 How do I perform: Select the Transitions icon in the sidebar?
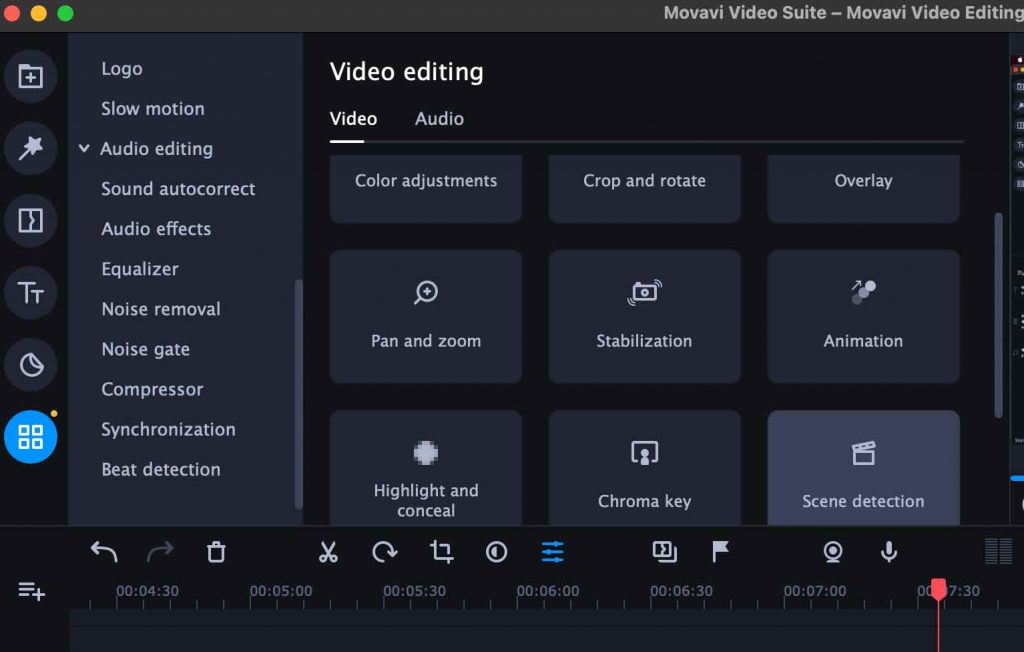pyautogui.click(x=31, y=221)
